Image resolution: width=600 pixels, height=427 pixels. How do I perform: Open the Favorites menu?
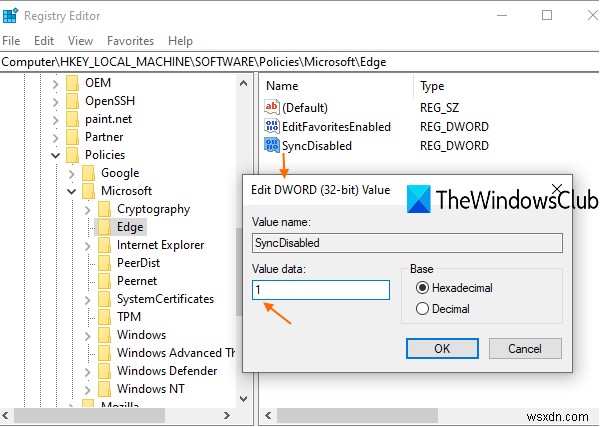tap(130, 41)
